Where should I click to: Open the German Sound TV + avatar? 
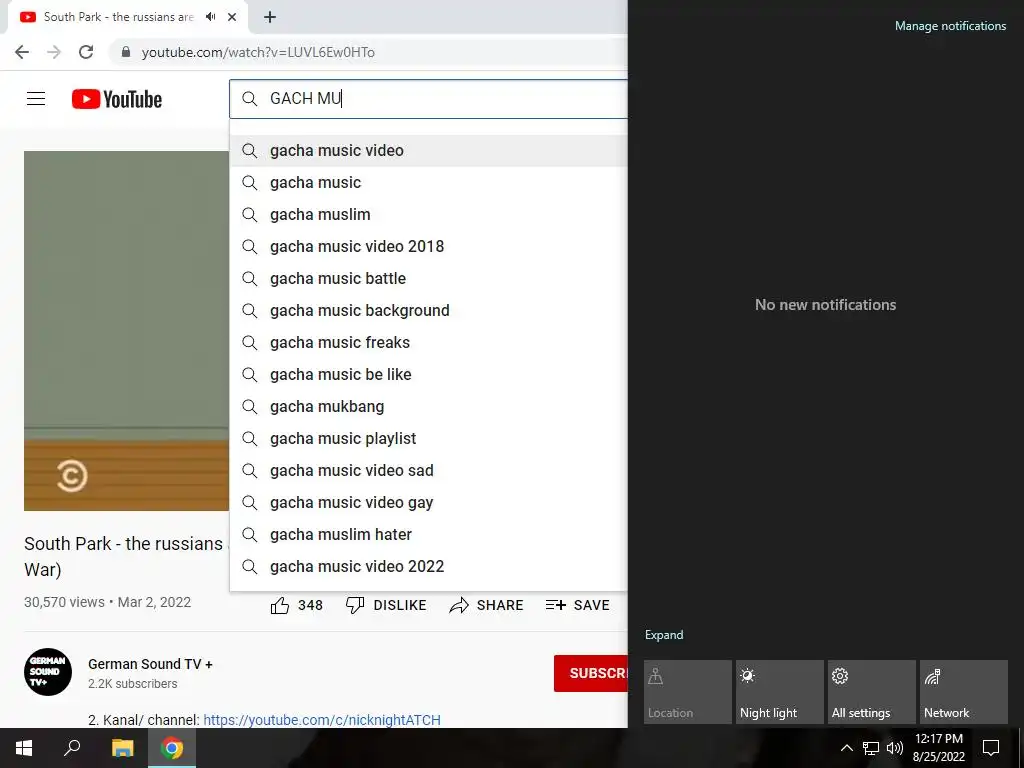click(48, 672)
